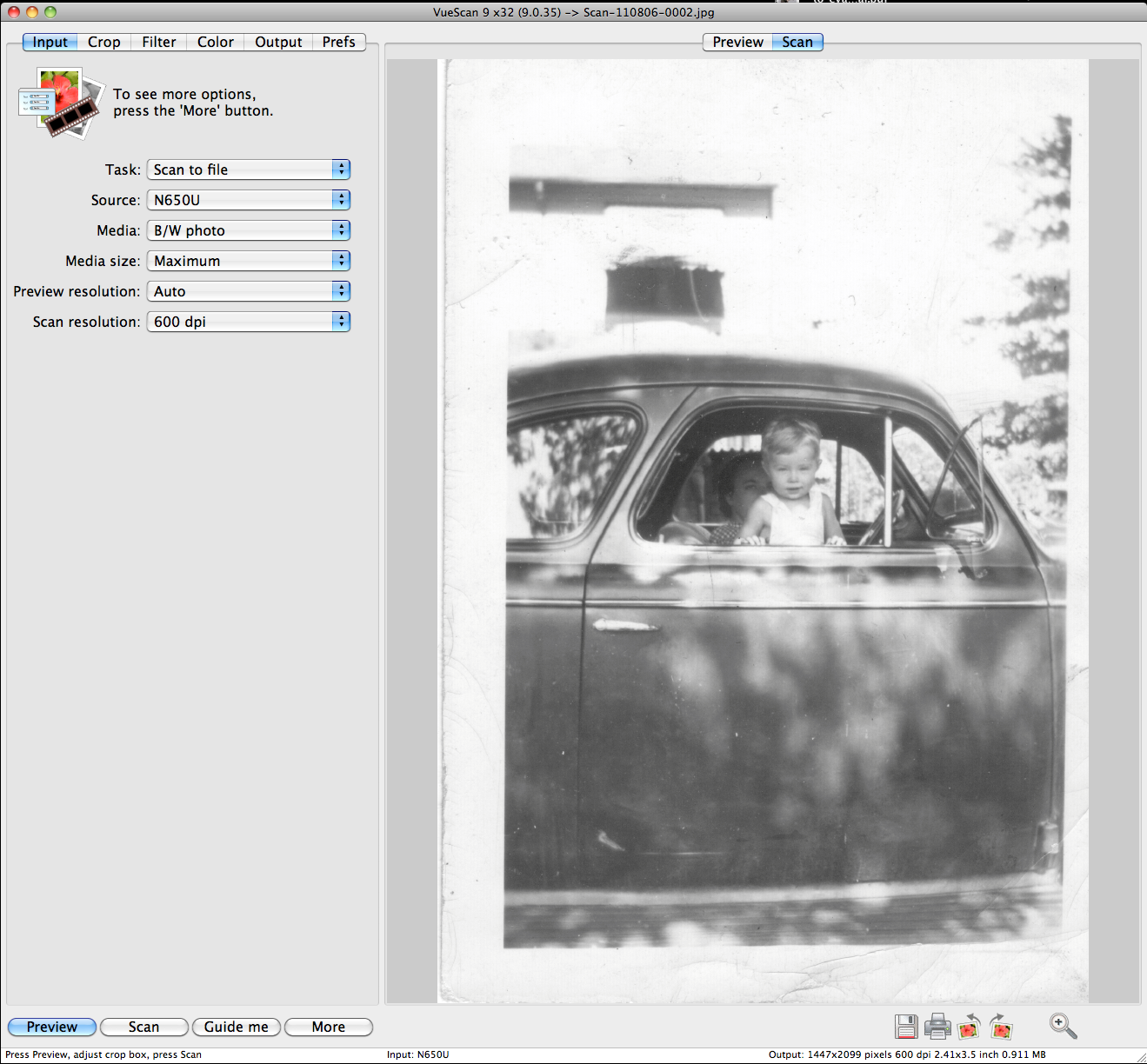Click the Output size status bar text

pos(907,1054)
